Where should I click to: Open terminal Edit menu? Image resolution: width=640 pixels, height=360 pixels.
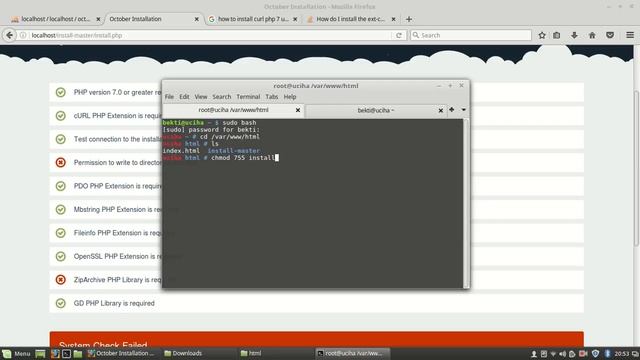pyautogui.click(x=184, y=97)
